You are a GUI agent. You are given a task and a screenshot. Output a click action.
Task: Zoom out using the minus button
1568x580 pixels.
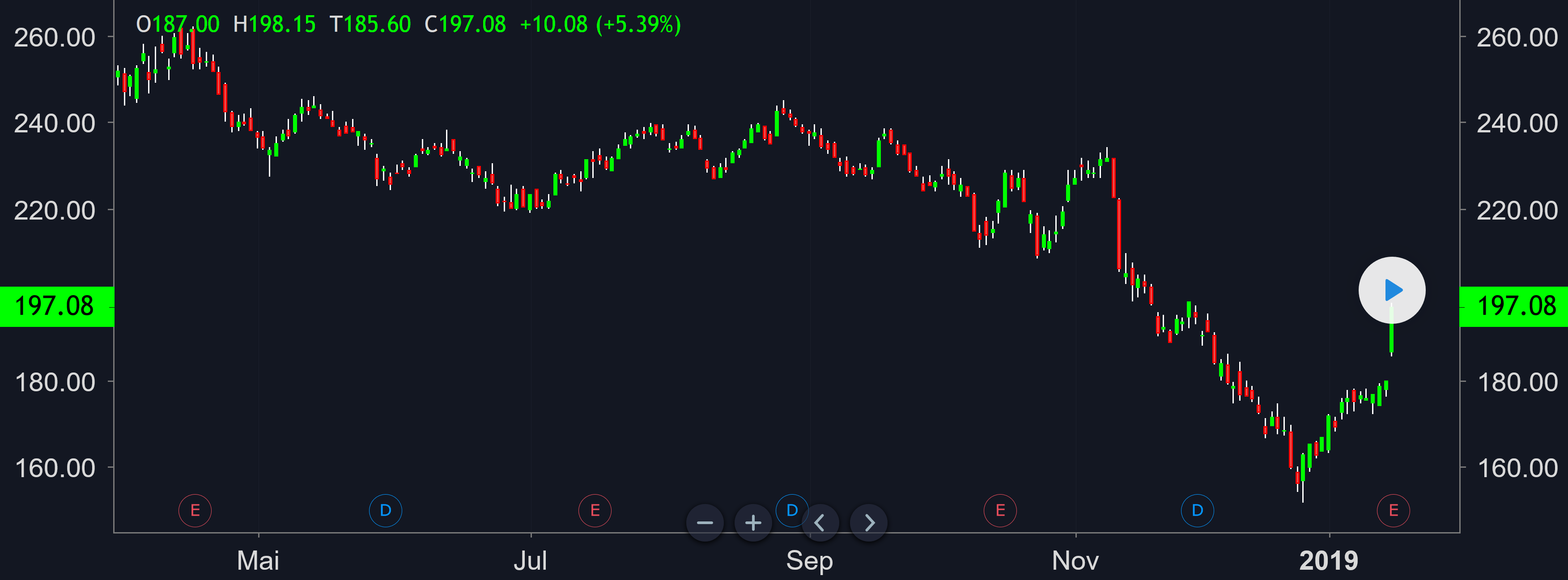point(705,522)
